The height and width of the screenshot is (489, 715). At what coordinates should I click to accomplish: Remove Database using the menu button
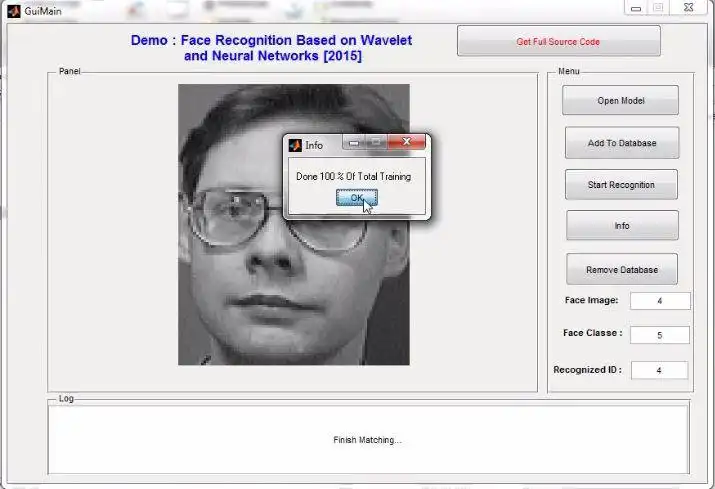pyautogui.click(x=622, y=270)
